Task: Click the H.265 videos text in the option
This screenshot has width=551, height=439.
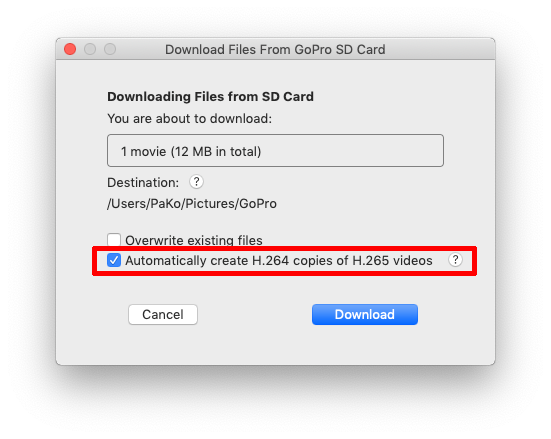Action: click(393, 261)
